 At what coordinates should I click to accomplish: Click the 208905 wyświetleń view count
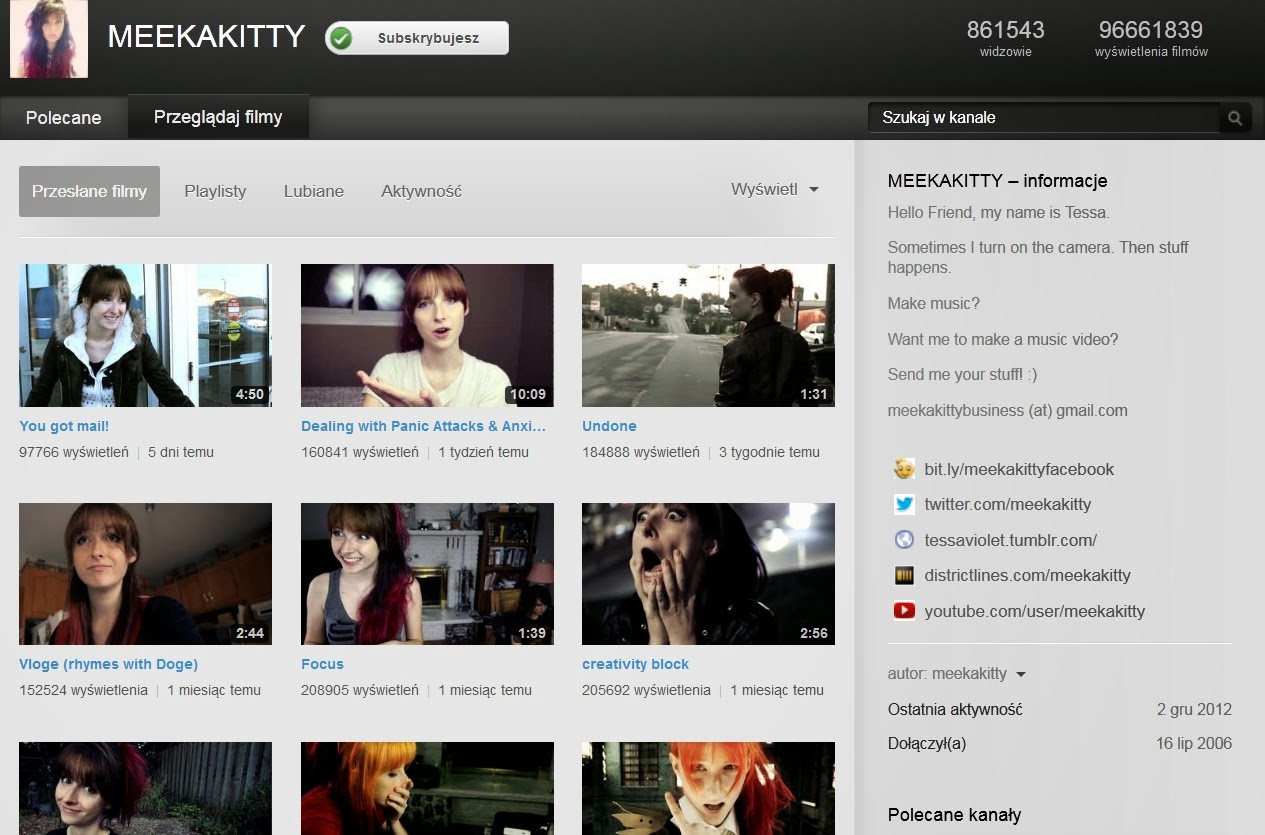click(x=360, y=690)
